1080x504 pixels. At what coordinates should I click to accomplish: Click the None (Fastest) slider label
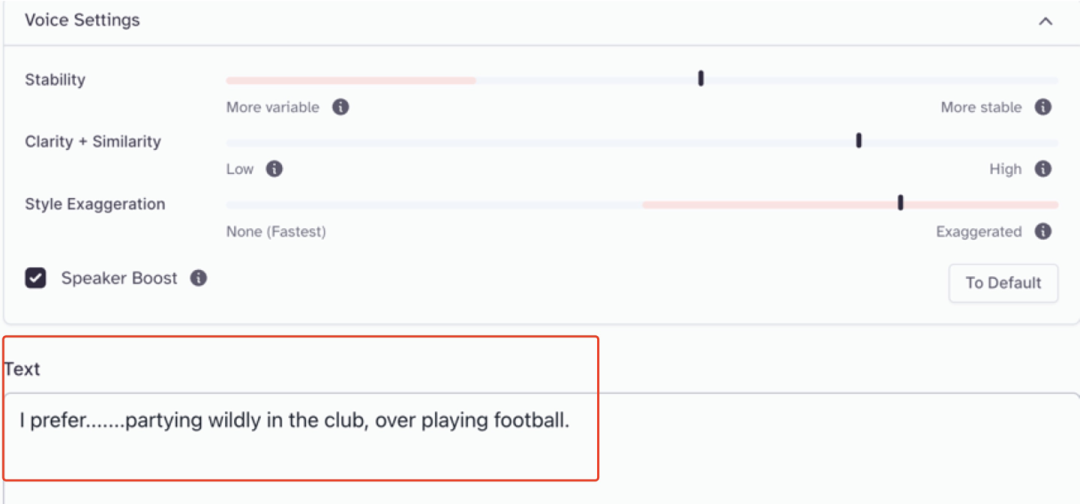click(276, 232)
